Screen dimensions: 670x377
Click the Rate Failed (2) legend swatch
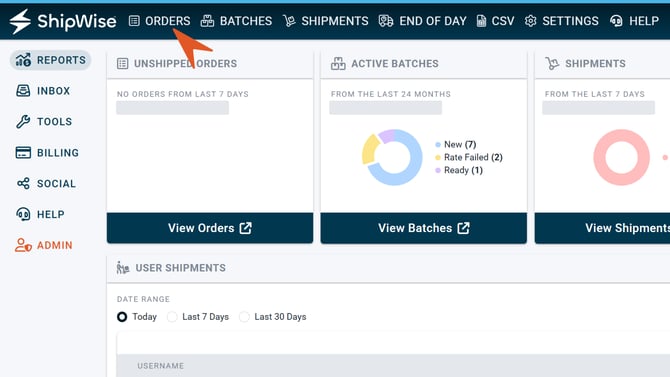click(438, 157)
